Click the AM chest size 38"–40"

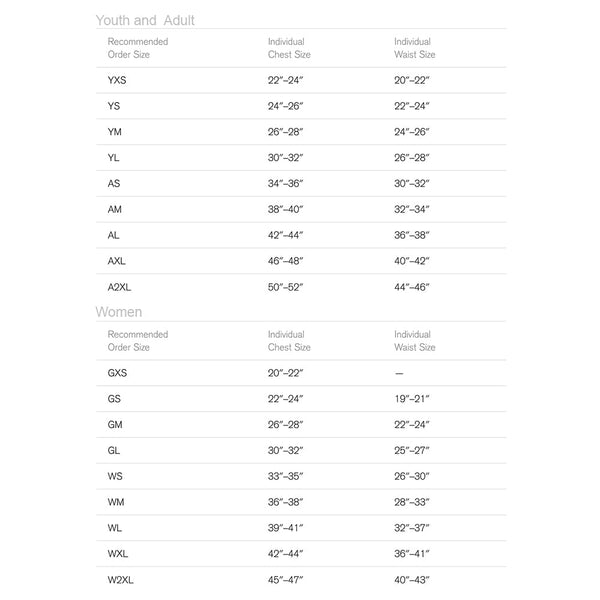[285, 209]
